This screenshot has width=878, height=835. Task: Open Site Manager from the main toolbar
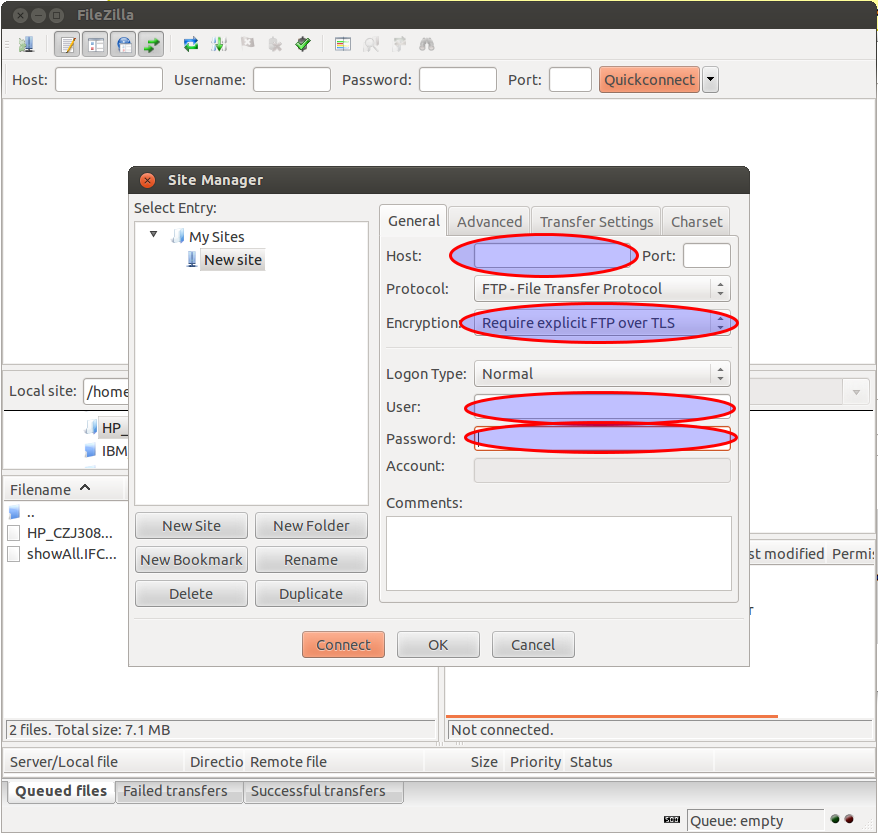26,44
